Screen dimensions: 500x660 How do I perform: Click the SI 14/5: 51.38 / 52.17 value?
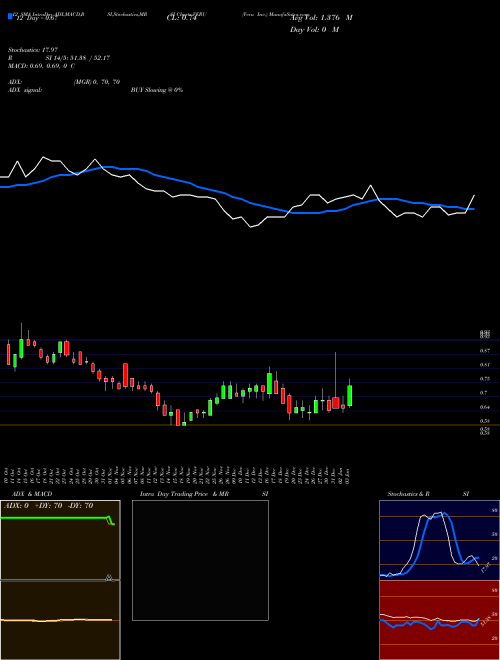[x=78, y=58]
